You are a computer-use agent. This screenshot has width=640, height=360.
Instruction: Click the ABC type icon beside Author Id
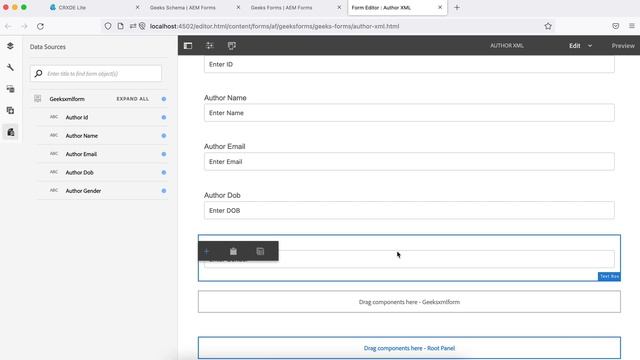coord(54,117)
